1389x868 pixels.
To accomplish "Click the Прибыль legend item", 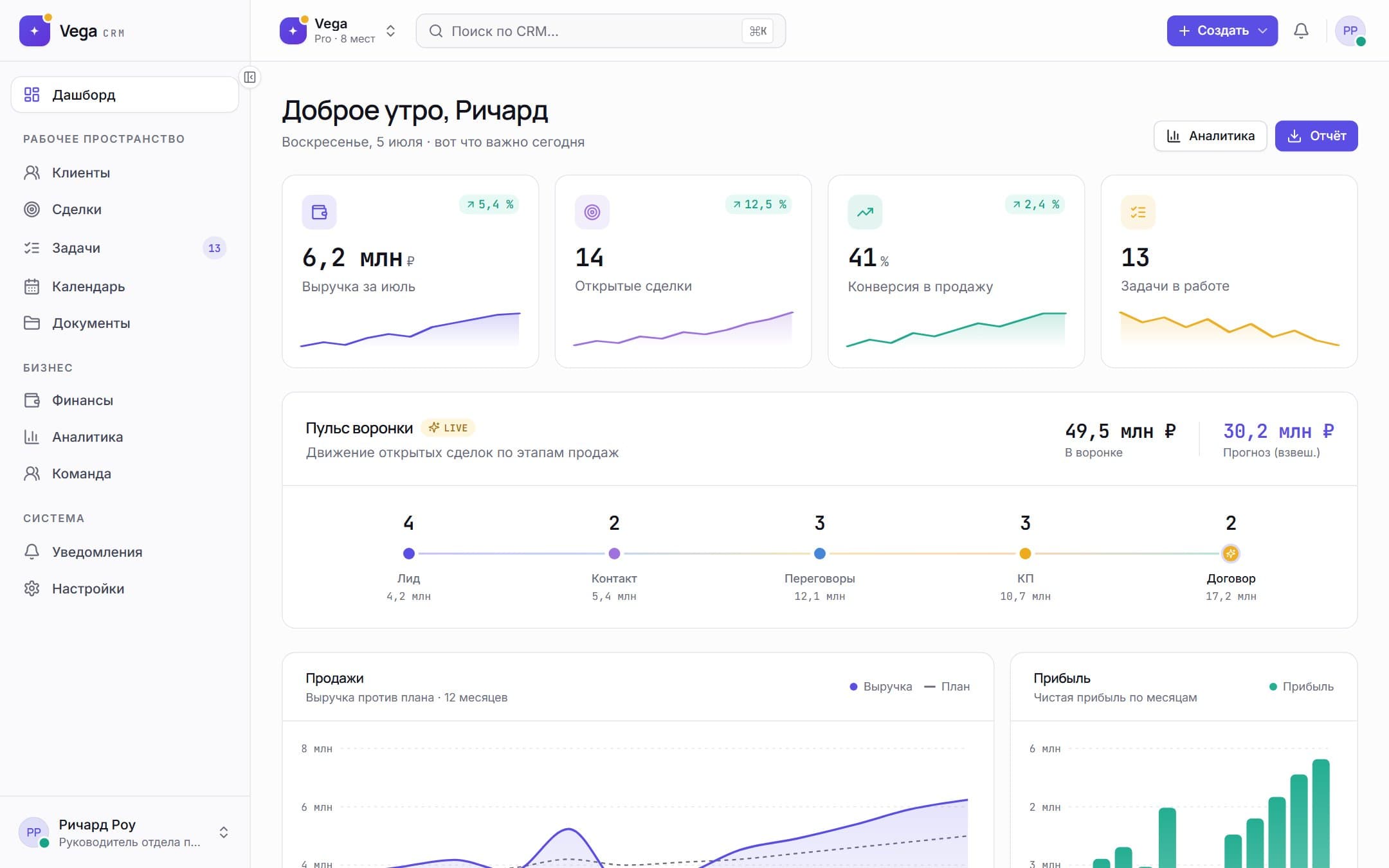I will 1301,687.
